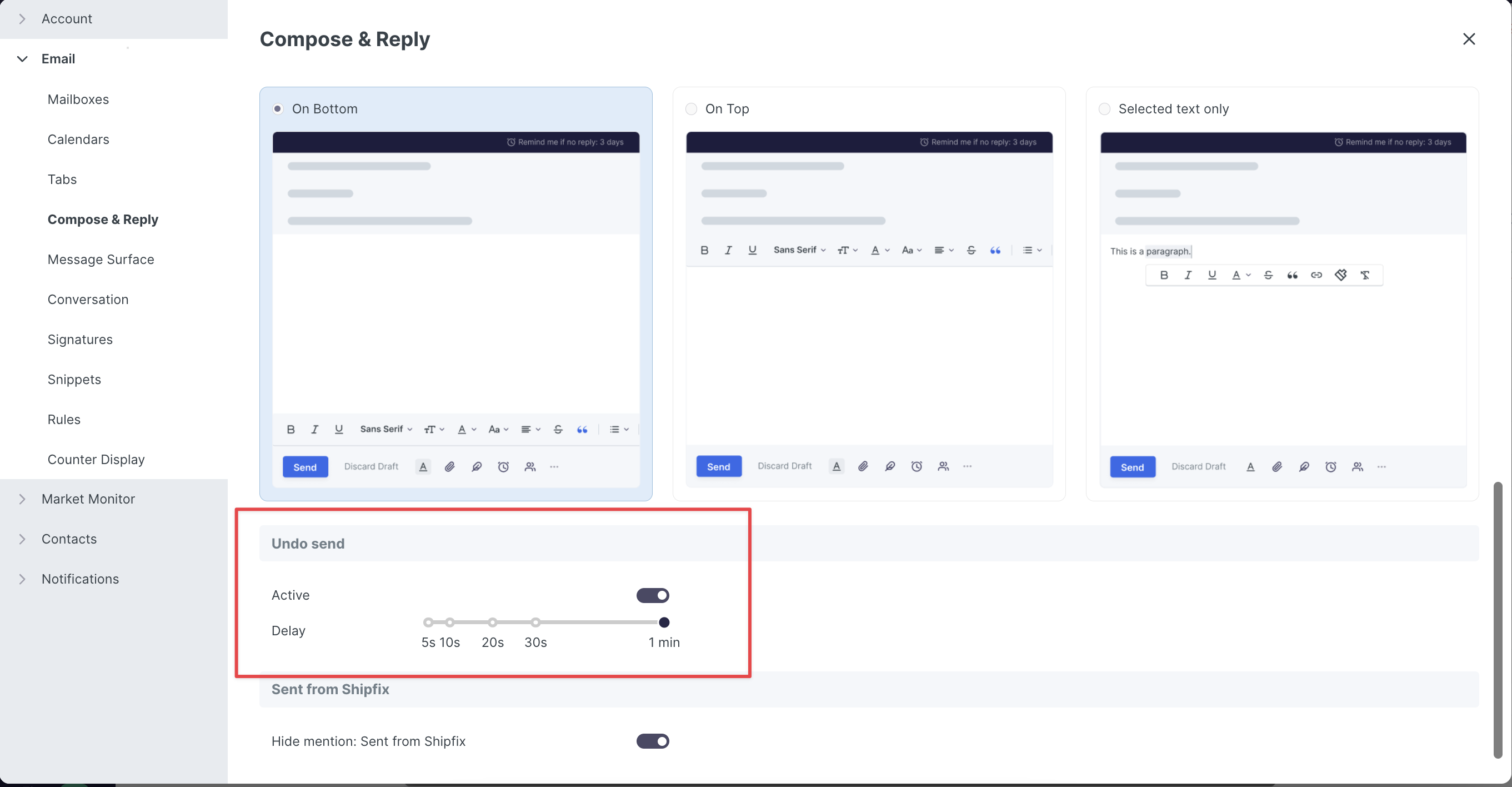Click the Send button in On Bottom preview
The image size is (1512, 787).
304,466
